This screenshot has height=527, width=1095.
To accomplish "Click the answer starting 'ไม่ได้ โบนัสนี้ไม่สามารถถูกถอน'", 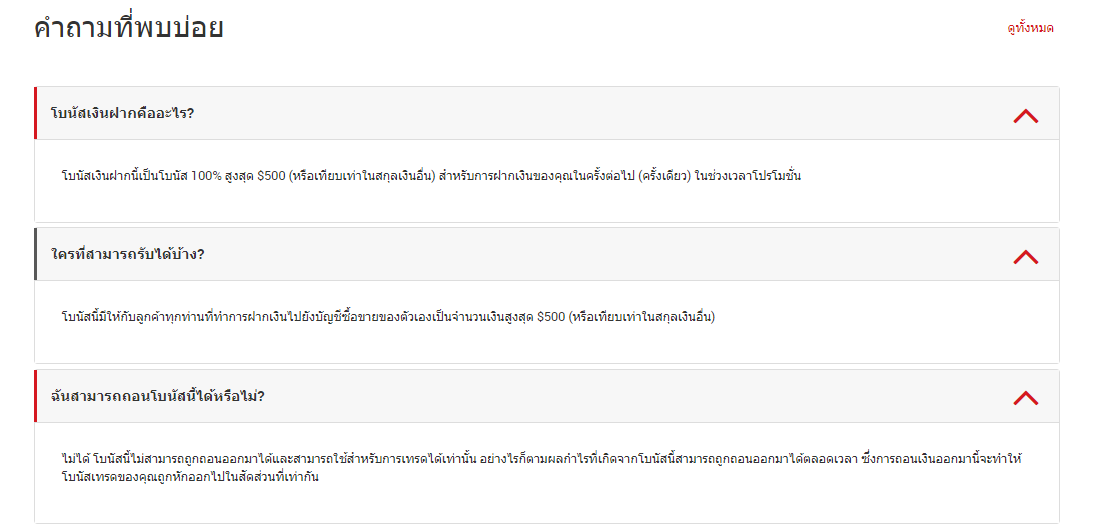I will pyautogui.click(x=540, y=459).
